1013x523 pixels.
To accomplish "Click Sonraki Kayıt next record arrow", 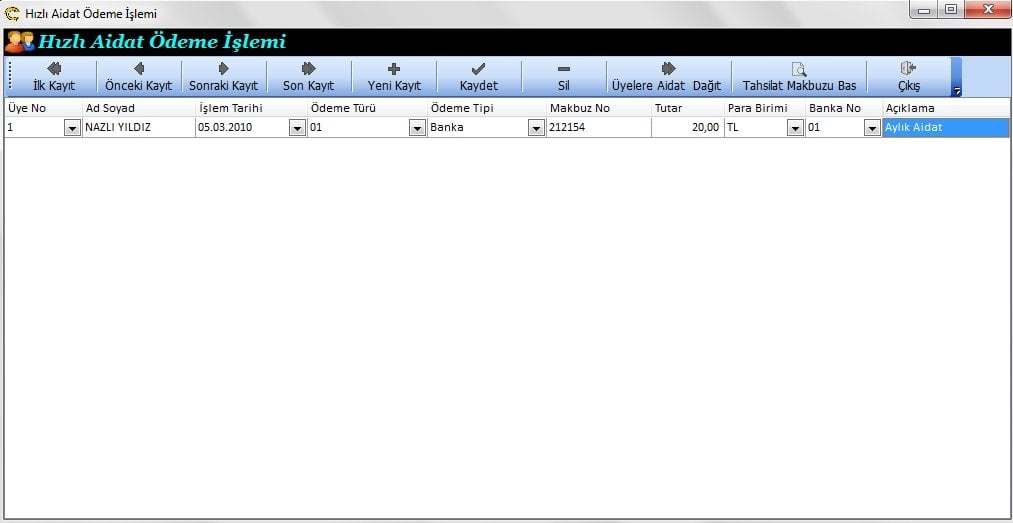I will (223, 77).
